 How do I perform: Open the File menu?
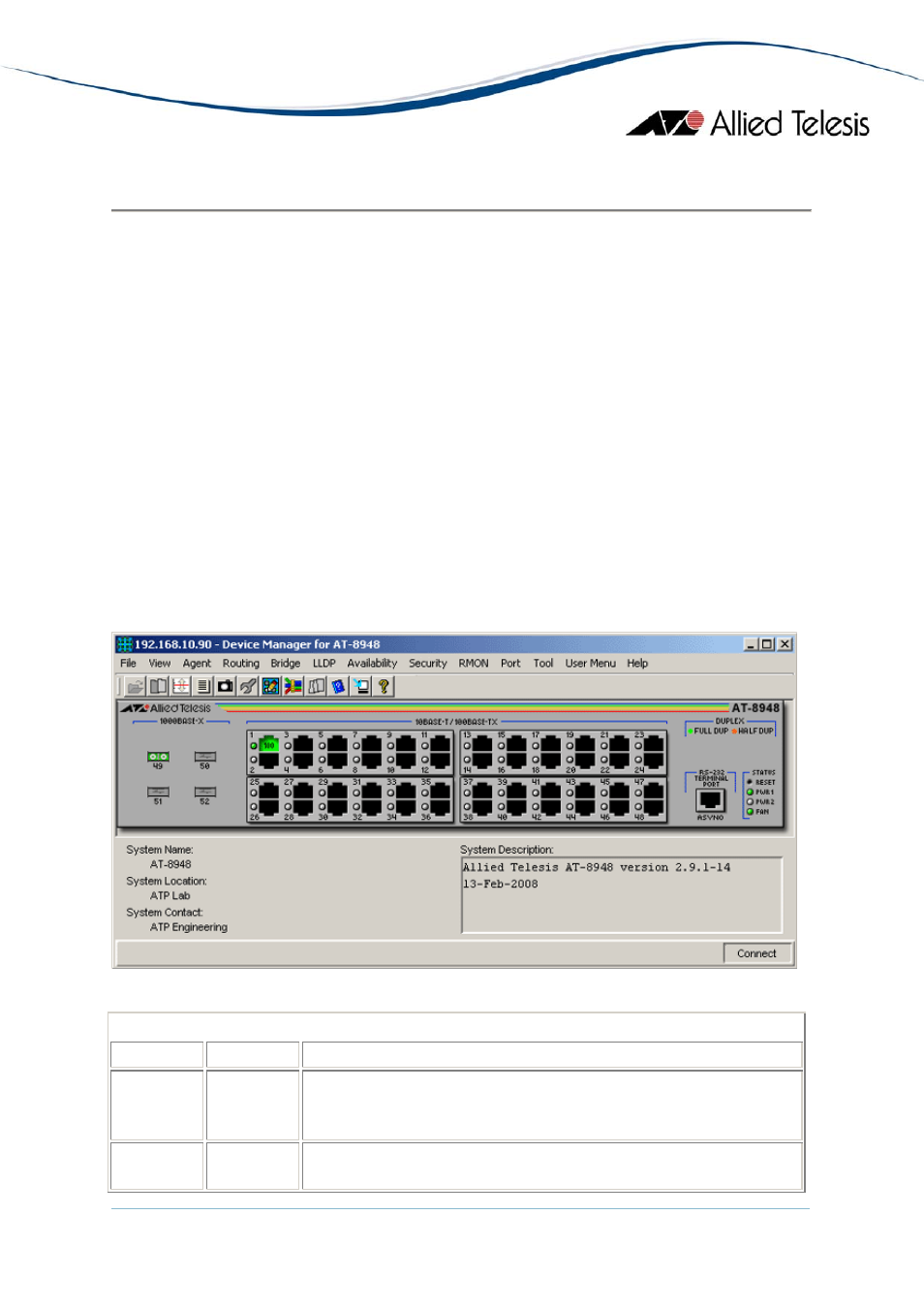pyautogui.click(x=128, y=664)
